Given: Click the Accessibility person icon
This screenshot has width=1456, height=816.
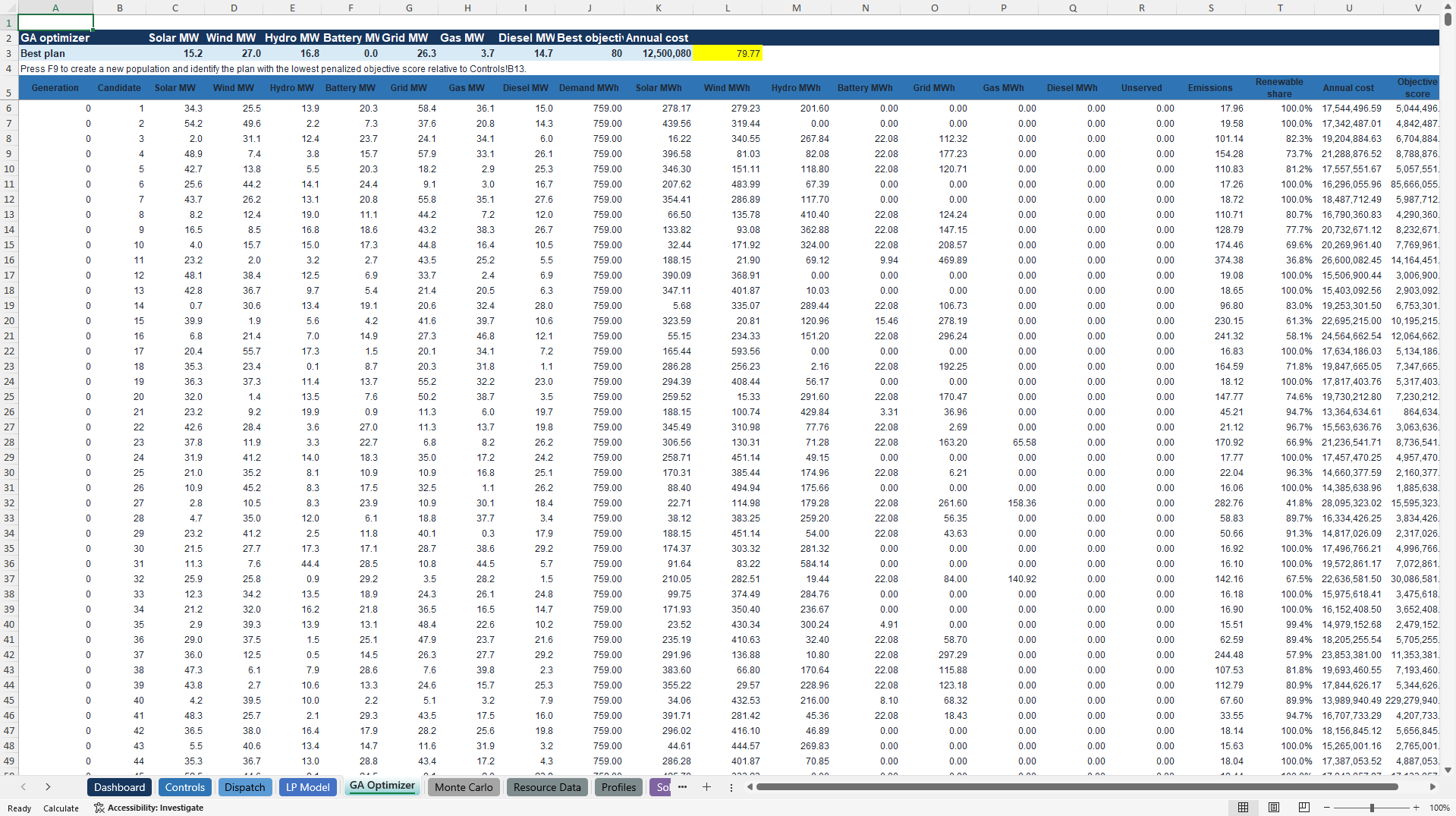Looking at the screenshot, I should coord(99,808).
